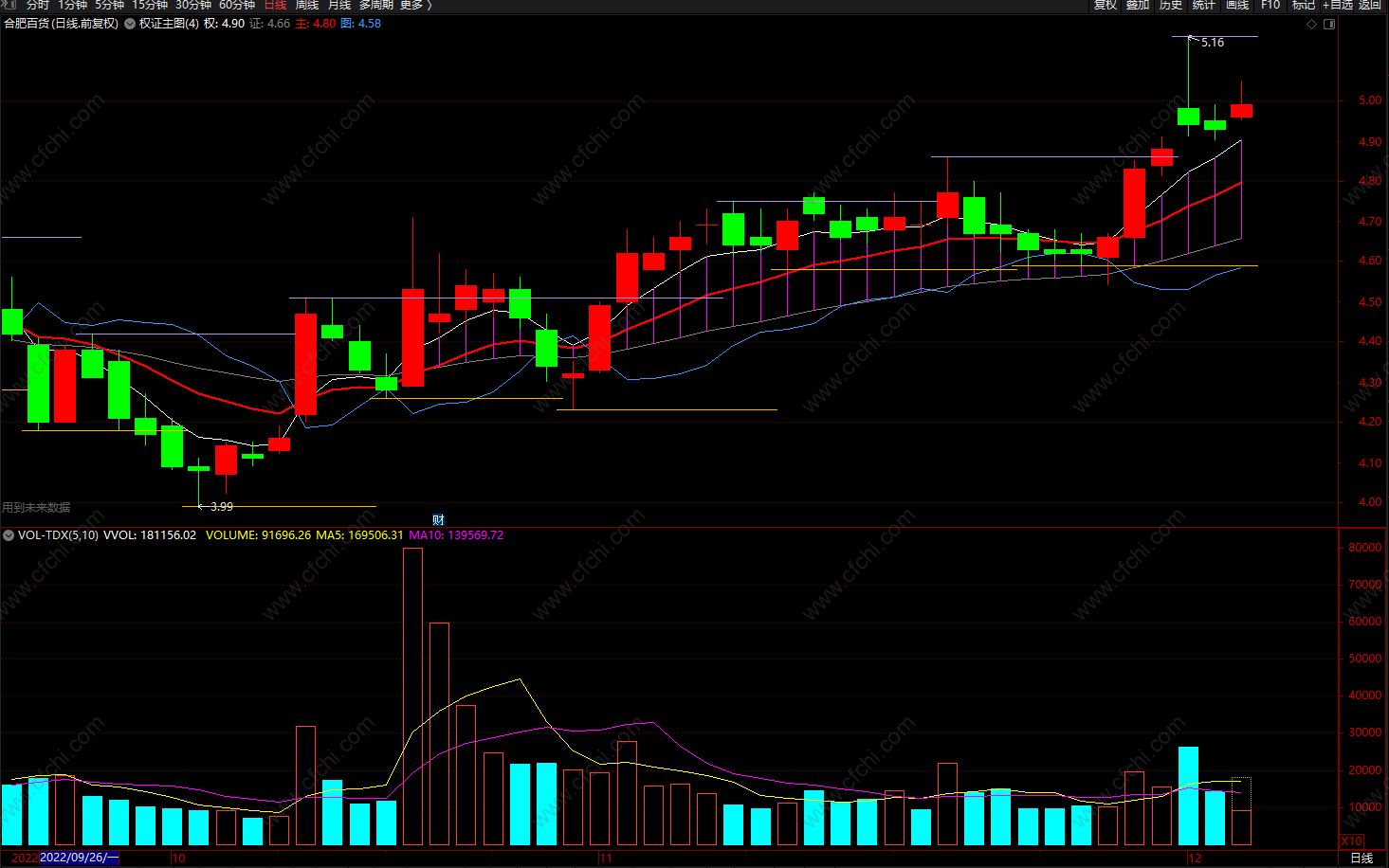Screen dimensions: 1389x868
Task: Switch to the 分时 intraday view
Action: [x=37, y=5]
